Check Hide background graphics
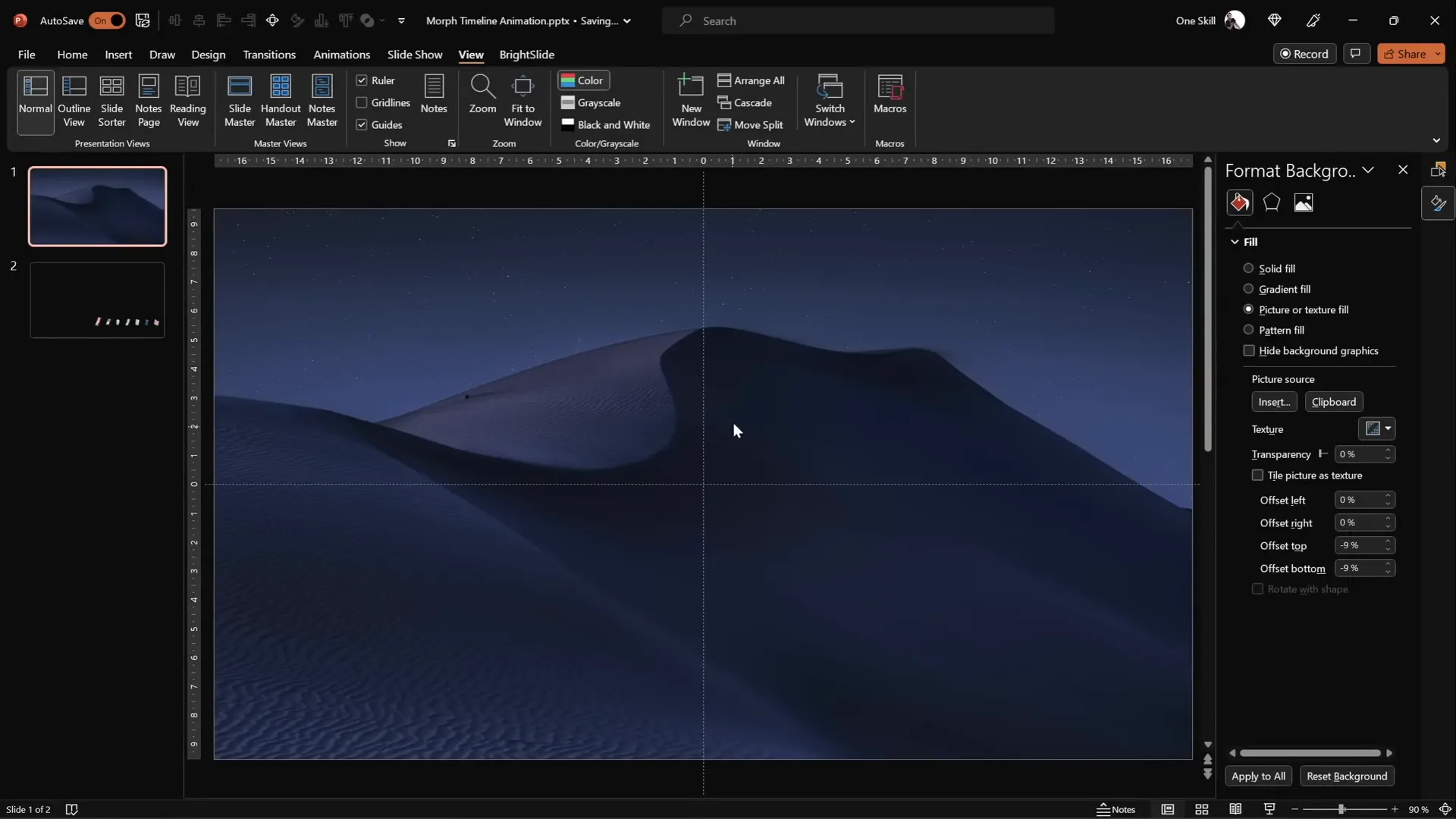The height and width of the screenshot is (819, 1456). pyautogui.click(x=1249, y=350)
